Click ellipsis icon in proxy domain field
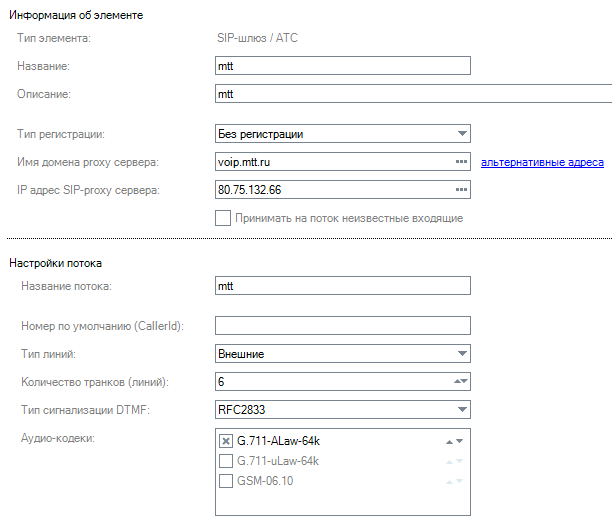The image size is (612, 526). click(461, 161)
